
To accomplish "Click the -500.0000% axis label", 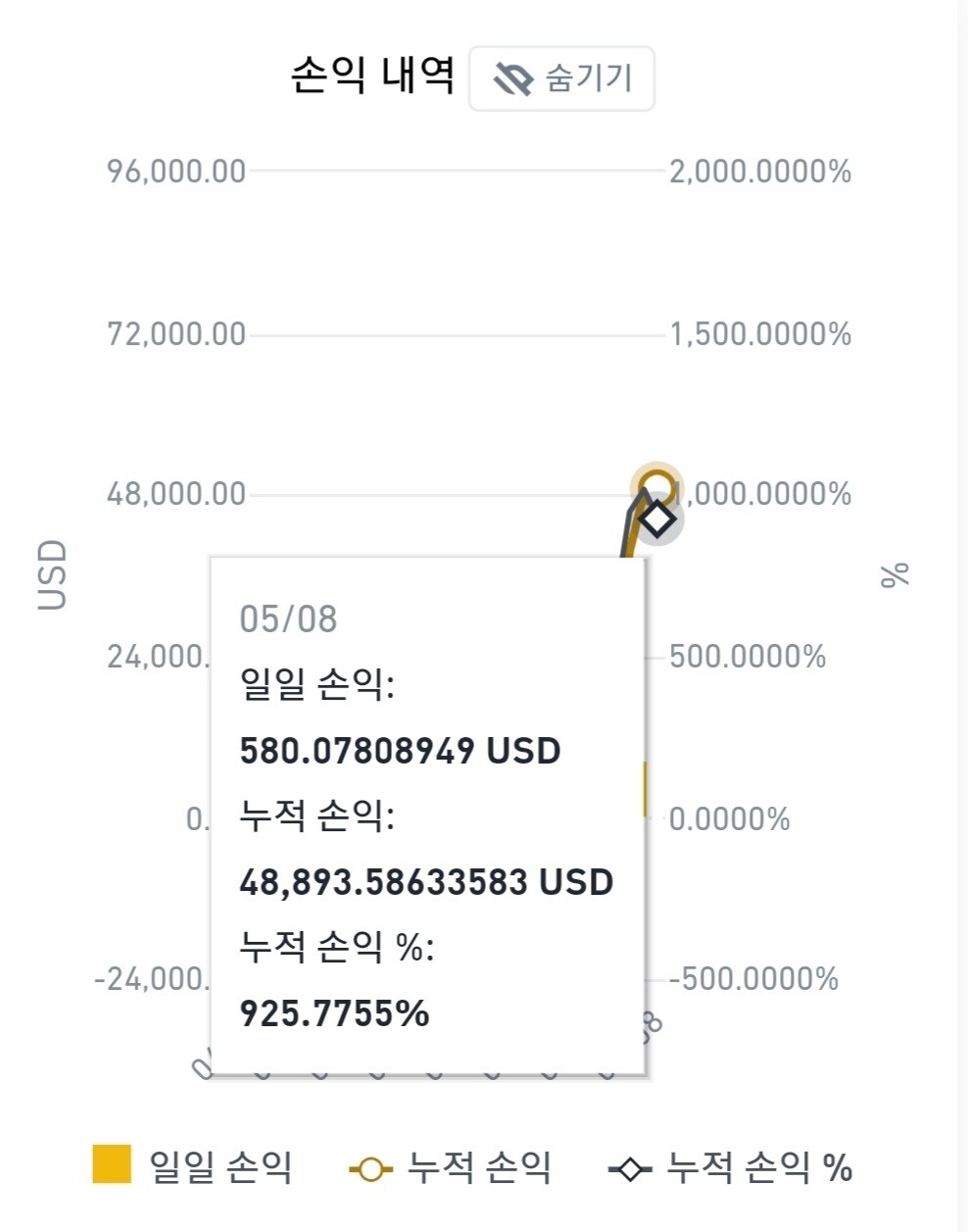I will click(753, 979).
